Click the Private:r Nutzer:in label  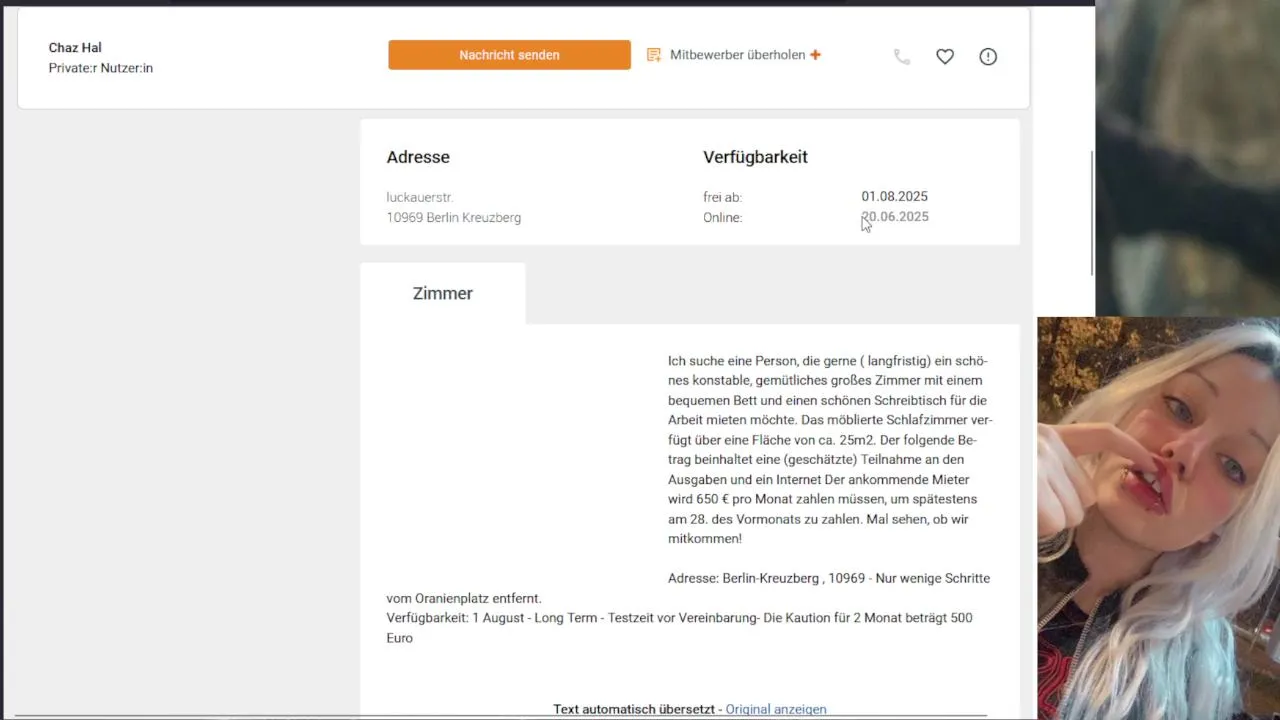pos(101,68)
